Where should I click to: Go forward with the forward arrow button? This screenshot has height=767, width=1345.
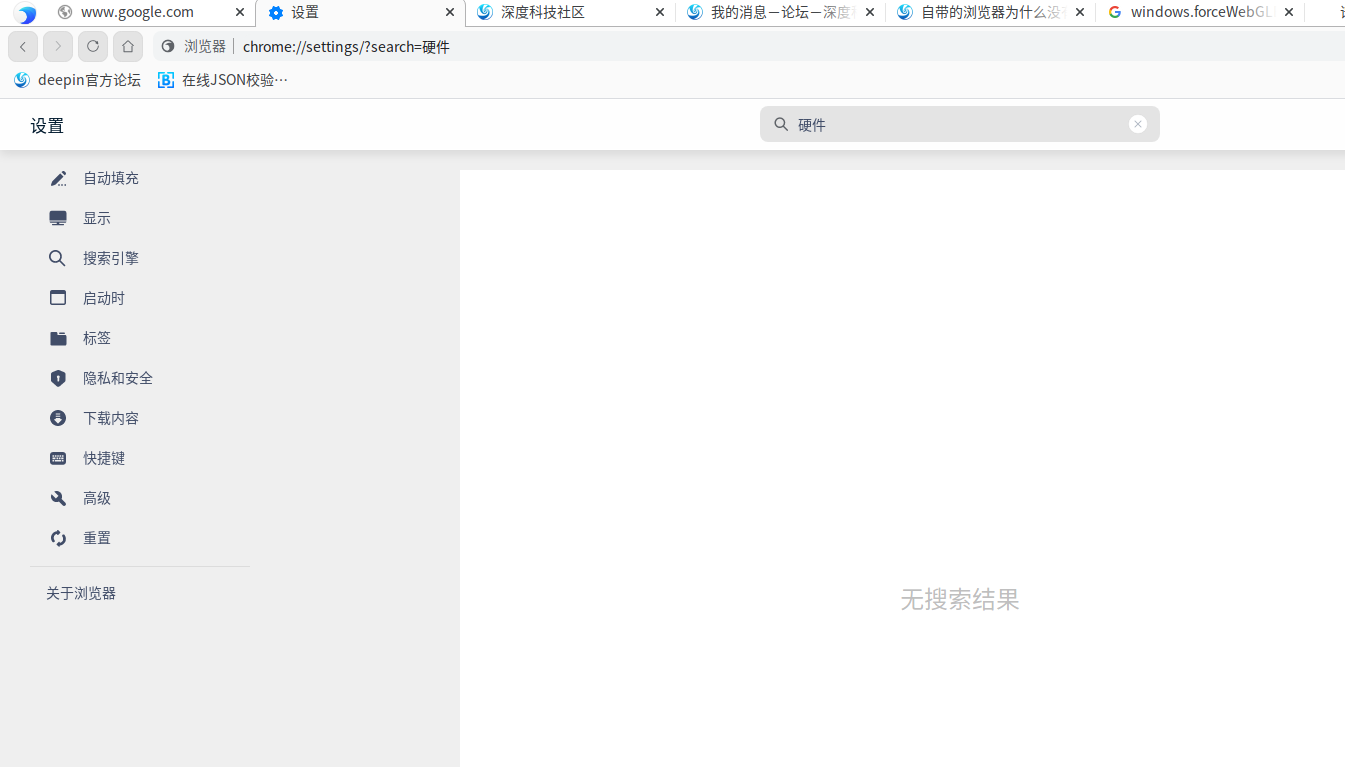click(58, 46)
